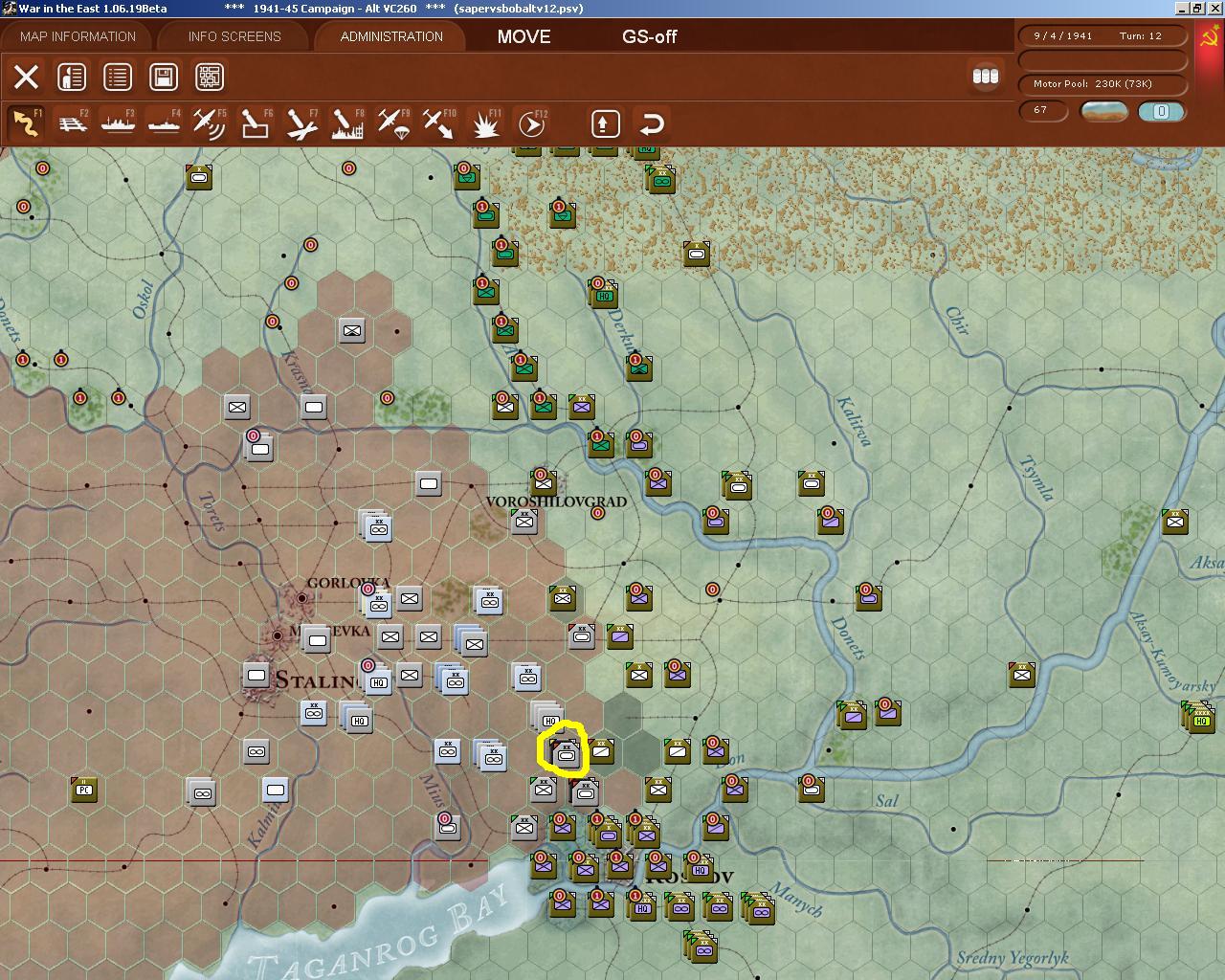
Task: Select the PC unit counter west of Stalino
Action: click(x=84, y=790)
